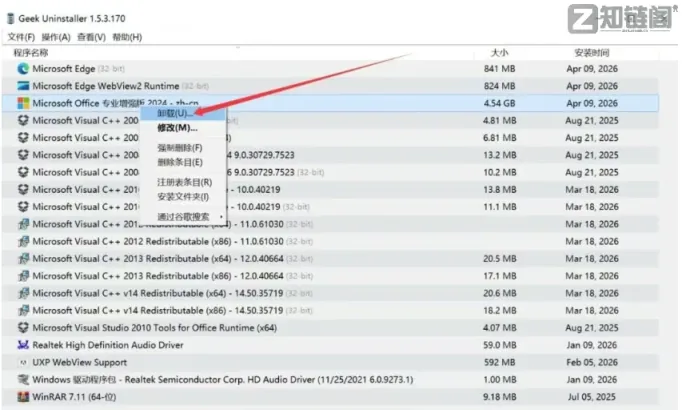Select Microsoft Edge WebView2 Runtime name
The height and width of the screenshot is (410, 682).
(106, 86)
